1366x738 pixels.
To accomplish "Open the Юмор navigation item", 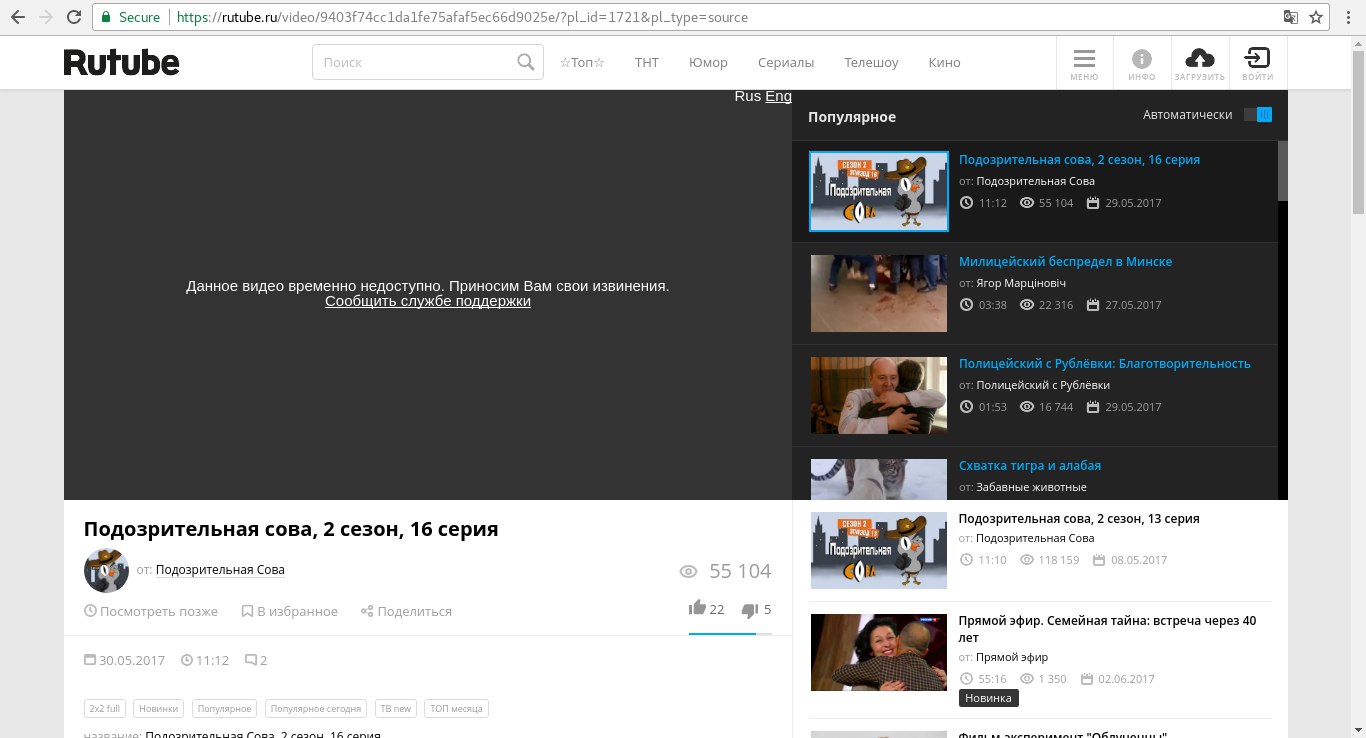I will (708, 62).
